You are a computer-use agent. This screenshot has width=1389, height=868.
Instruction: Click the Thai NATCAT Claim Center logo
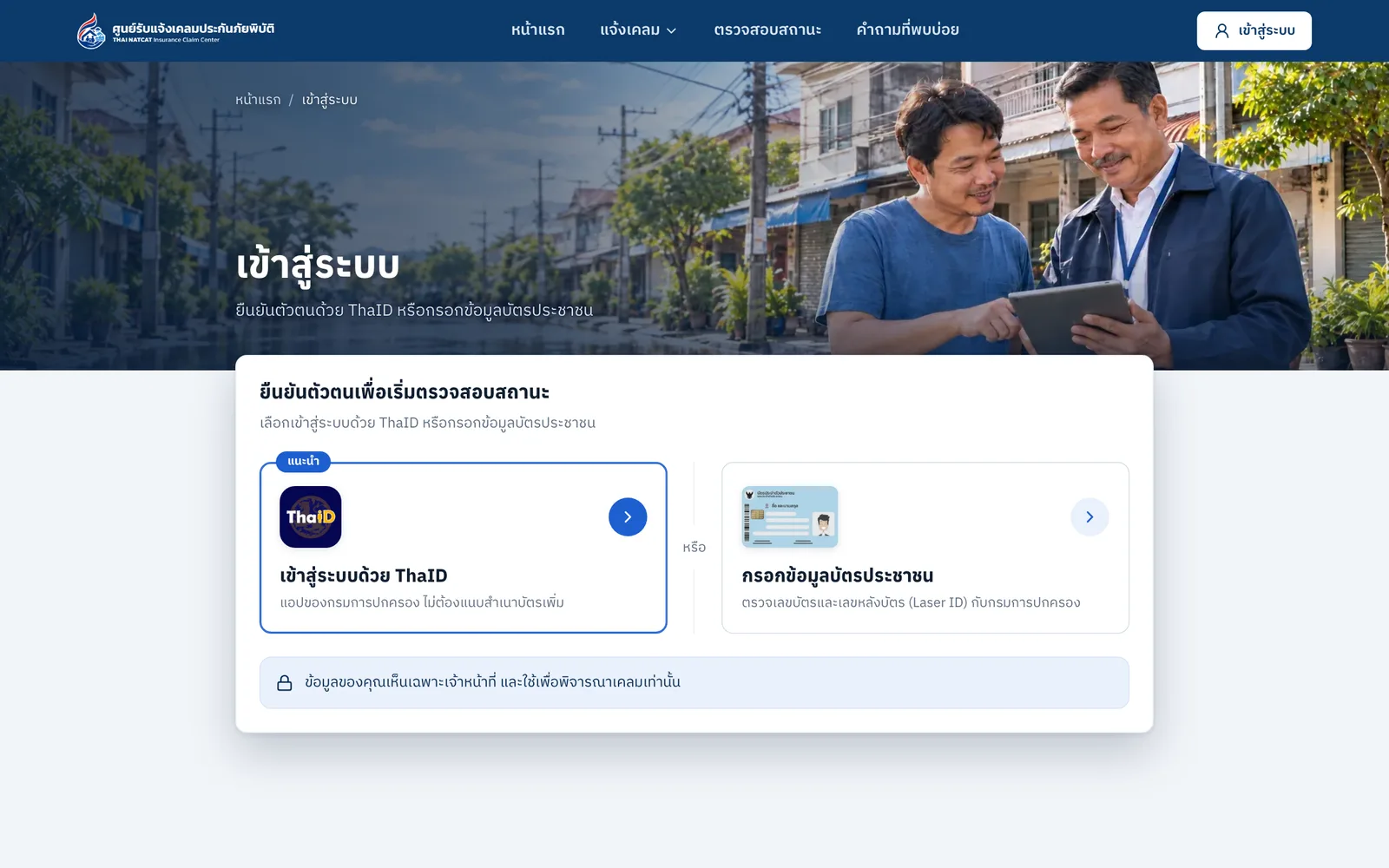175,30
